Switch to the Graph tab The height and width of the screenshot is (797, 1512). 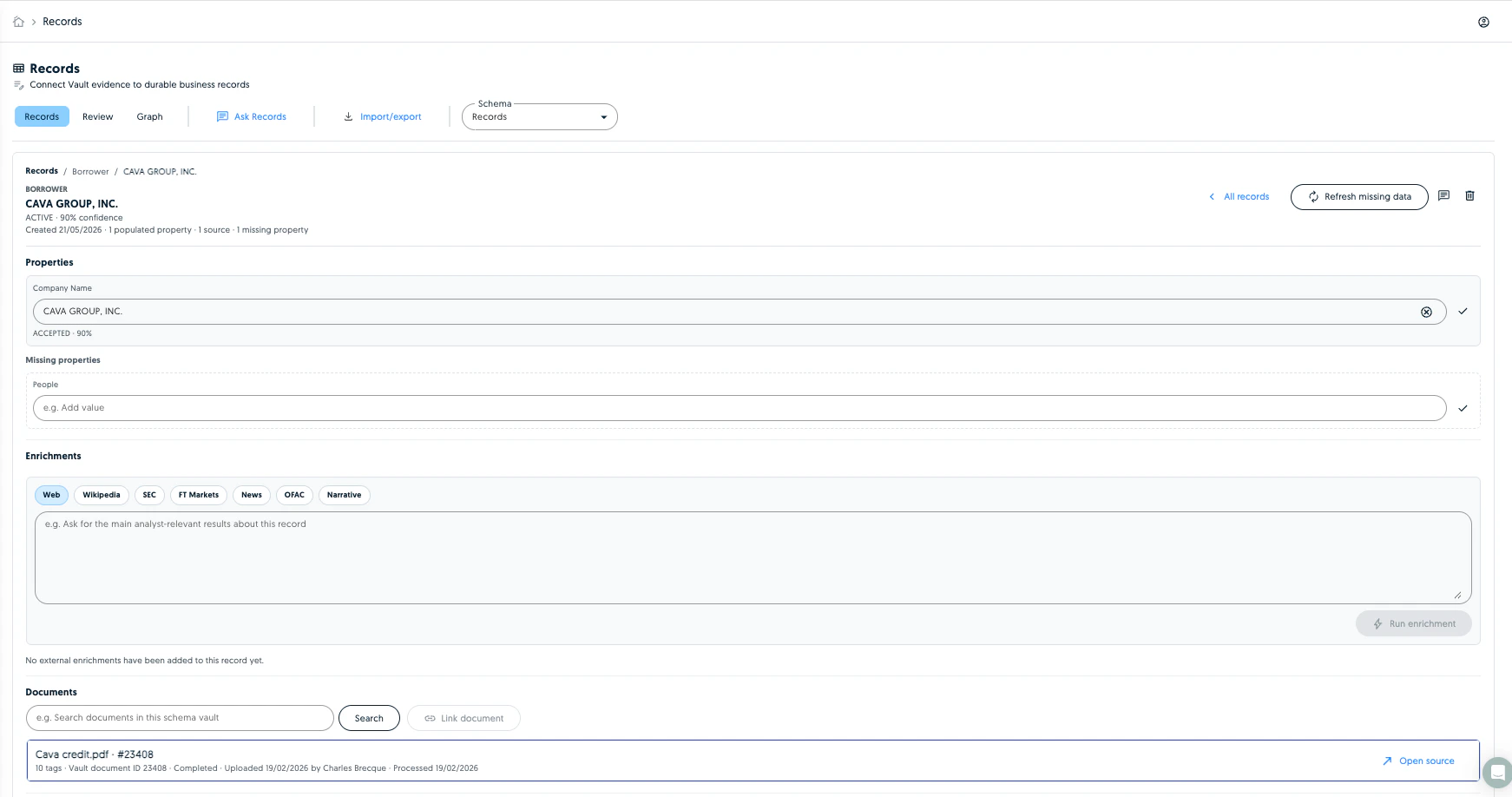tap(149, 116)
